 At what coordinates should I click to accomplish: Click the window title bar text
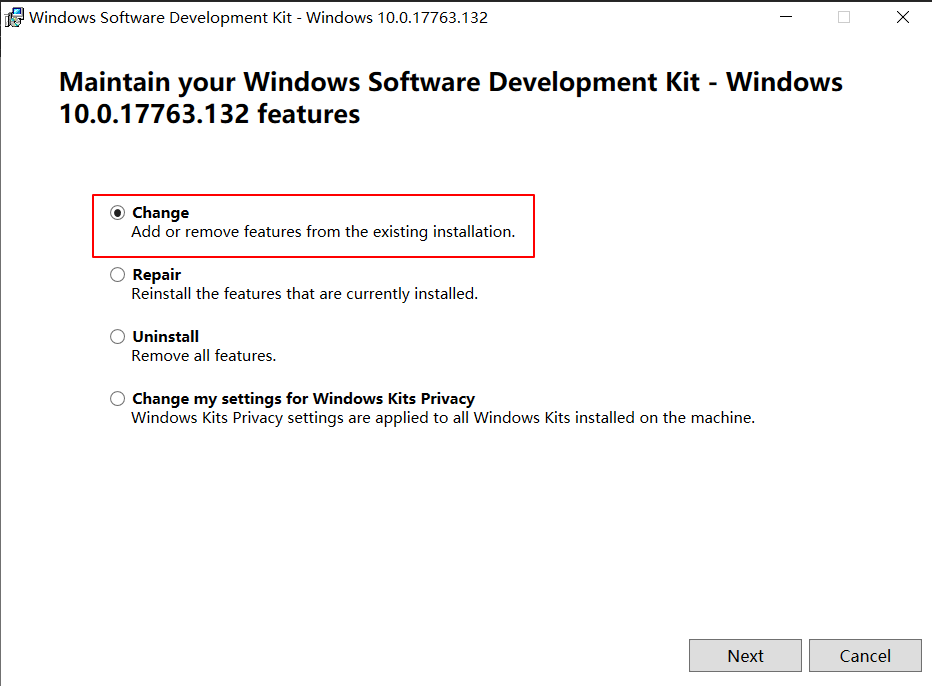click(x=259, y=18)
